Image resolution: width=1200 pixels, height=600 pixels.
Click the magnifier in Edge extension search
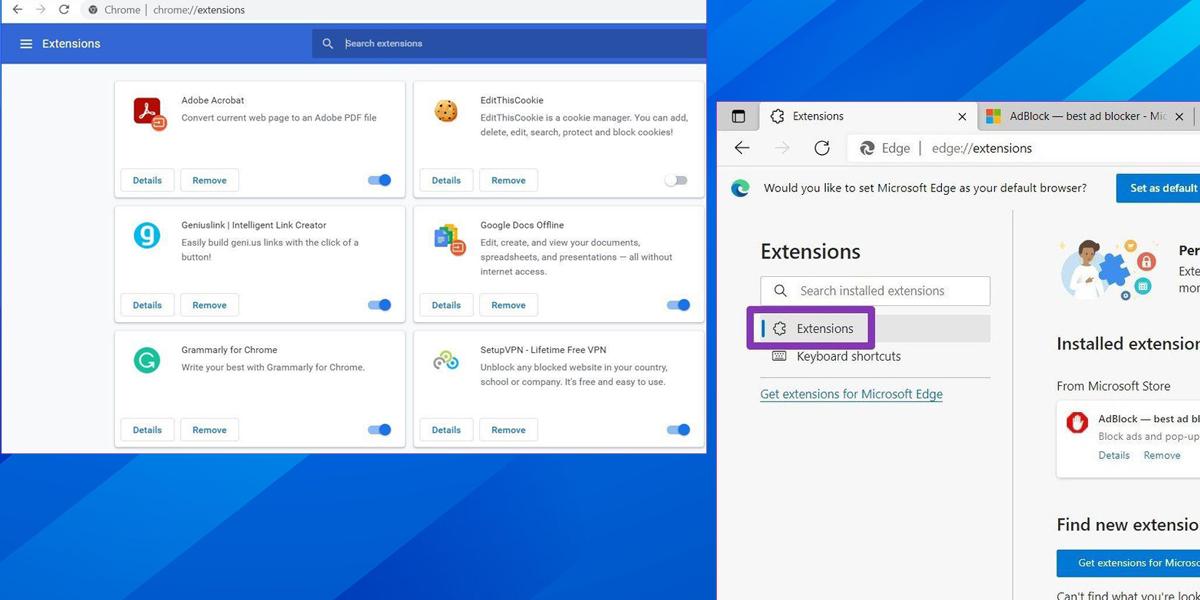pos(781,291)
